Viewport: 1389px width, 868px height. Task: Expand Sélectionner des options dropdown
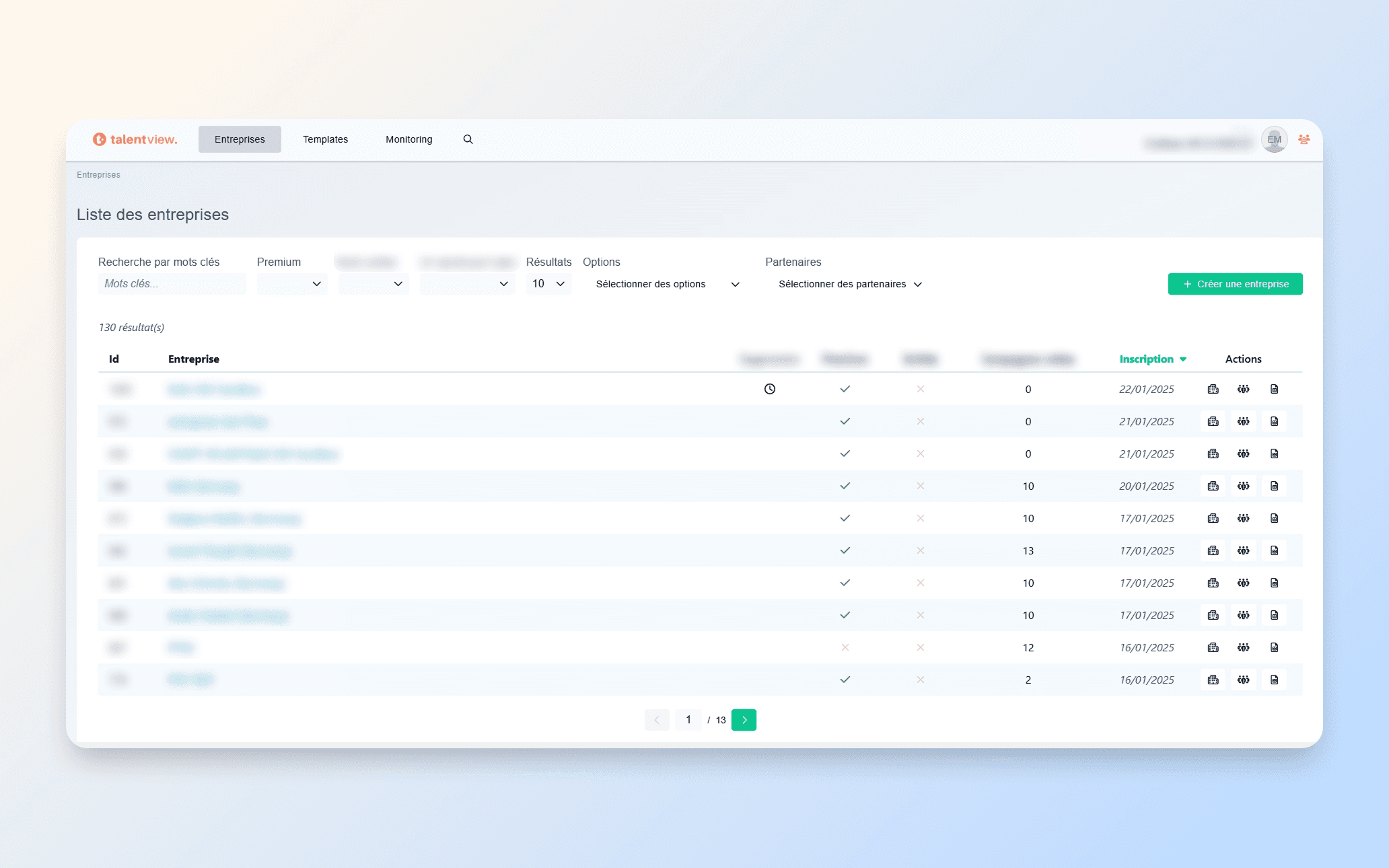click(x=668, y=284)
